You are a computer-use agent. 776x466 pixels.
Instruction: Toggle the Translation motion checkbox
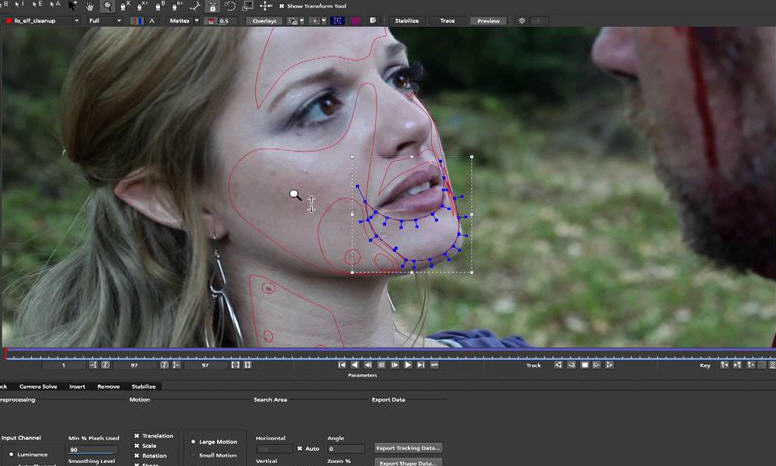pyautogui.click(x=137, y=436)
